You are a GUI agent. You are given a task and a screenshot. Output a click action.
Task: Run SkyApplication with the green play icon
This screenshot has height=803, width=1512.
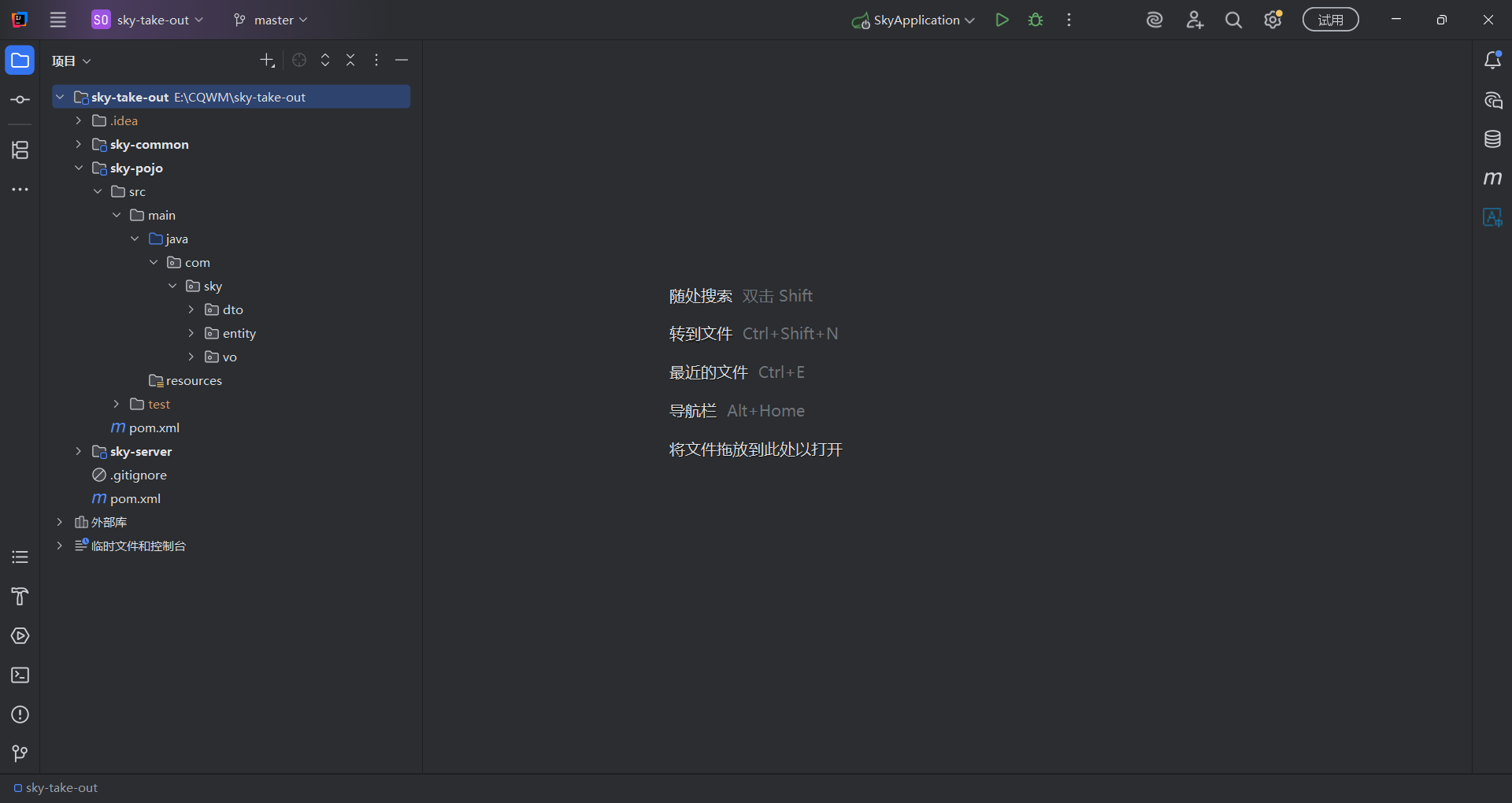(1002, 20)
